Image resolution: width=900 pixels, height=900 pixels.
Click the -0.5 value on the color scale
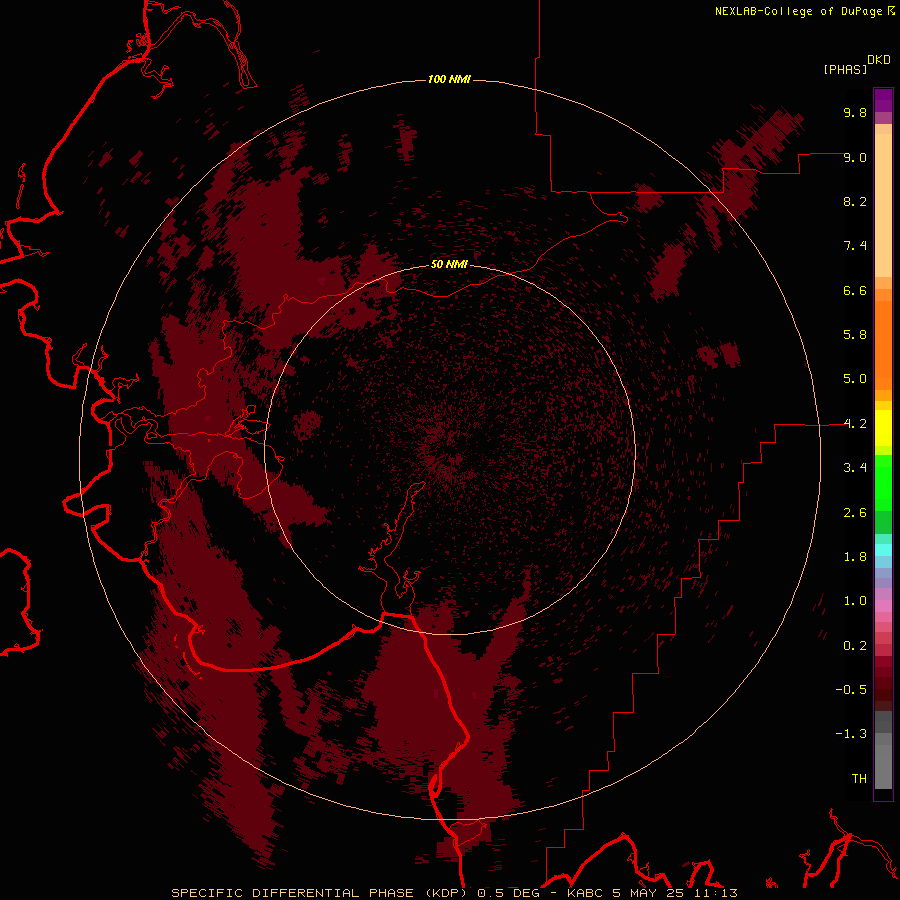[x=851, y=690]
